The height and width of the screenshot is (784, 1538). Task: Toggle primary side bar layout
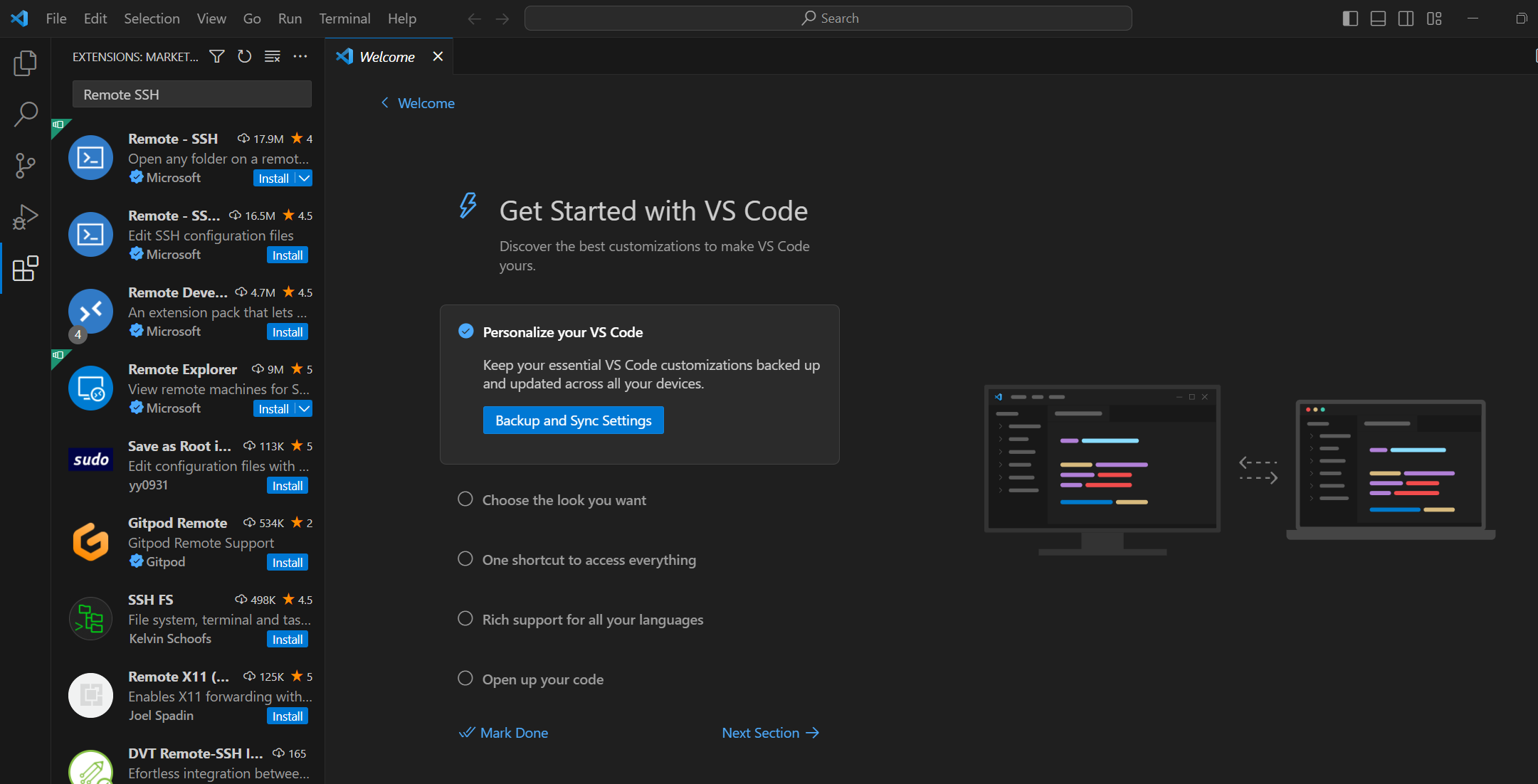click(1350, 18)
